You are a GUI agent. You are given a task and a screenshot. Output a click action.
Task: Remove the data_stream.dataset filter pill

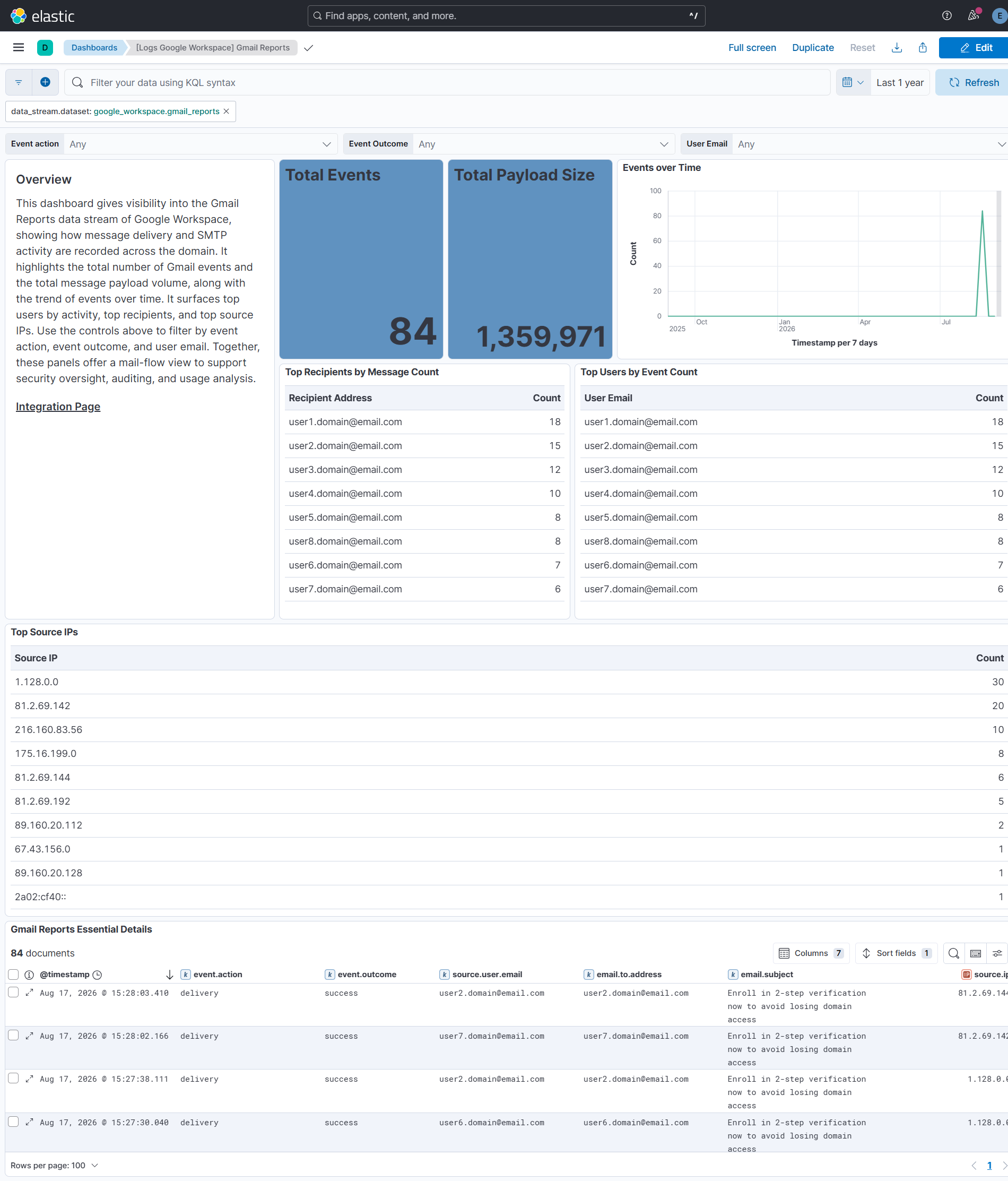coord(226,111)
